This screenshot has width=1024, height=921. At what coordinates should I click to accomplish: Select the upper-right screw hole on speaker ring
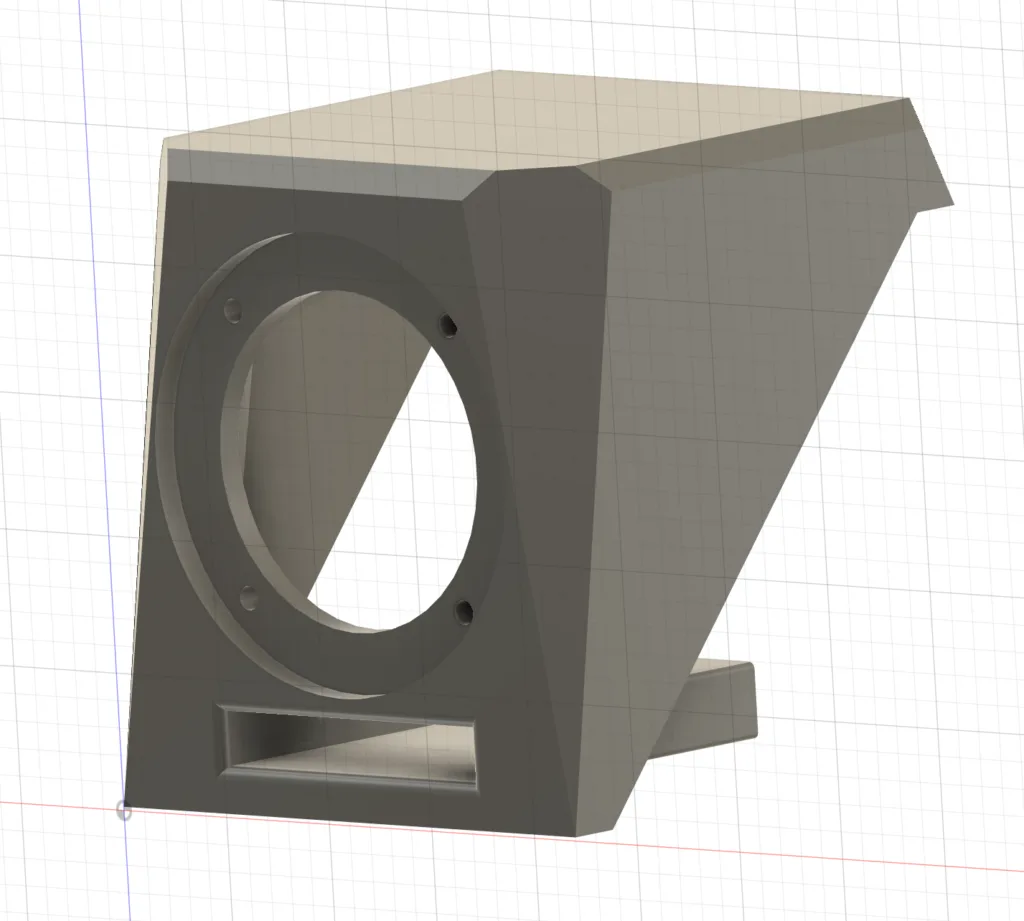coord(447,324)
